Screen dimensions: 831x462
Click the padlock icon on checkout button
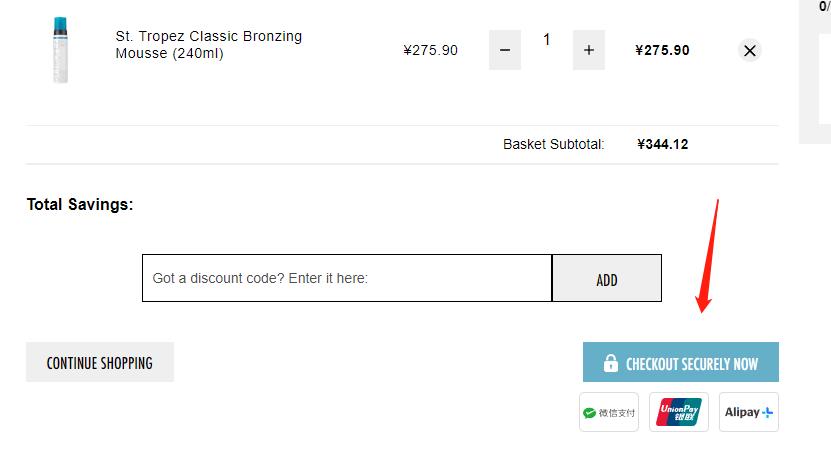(611, 363)
